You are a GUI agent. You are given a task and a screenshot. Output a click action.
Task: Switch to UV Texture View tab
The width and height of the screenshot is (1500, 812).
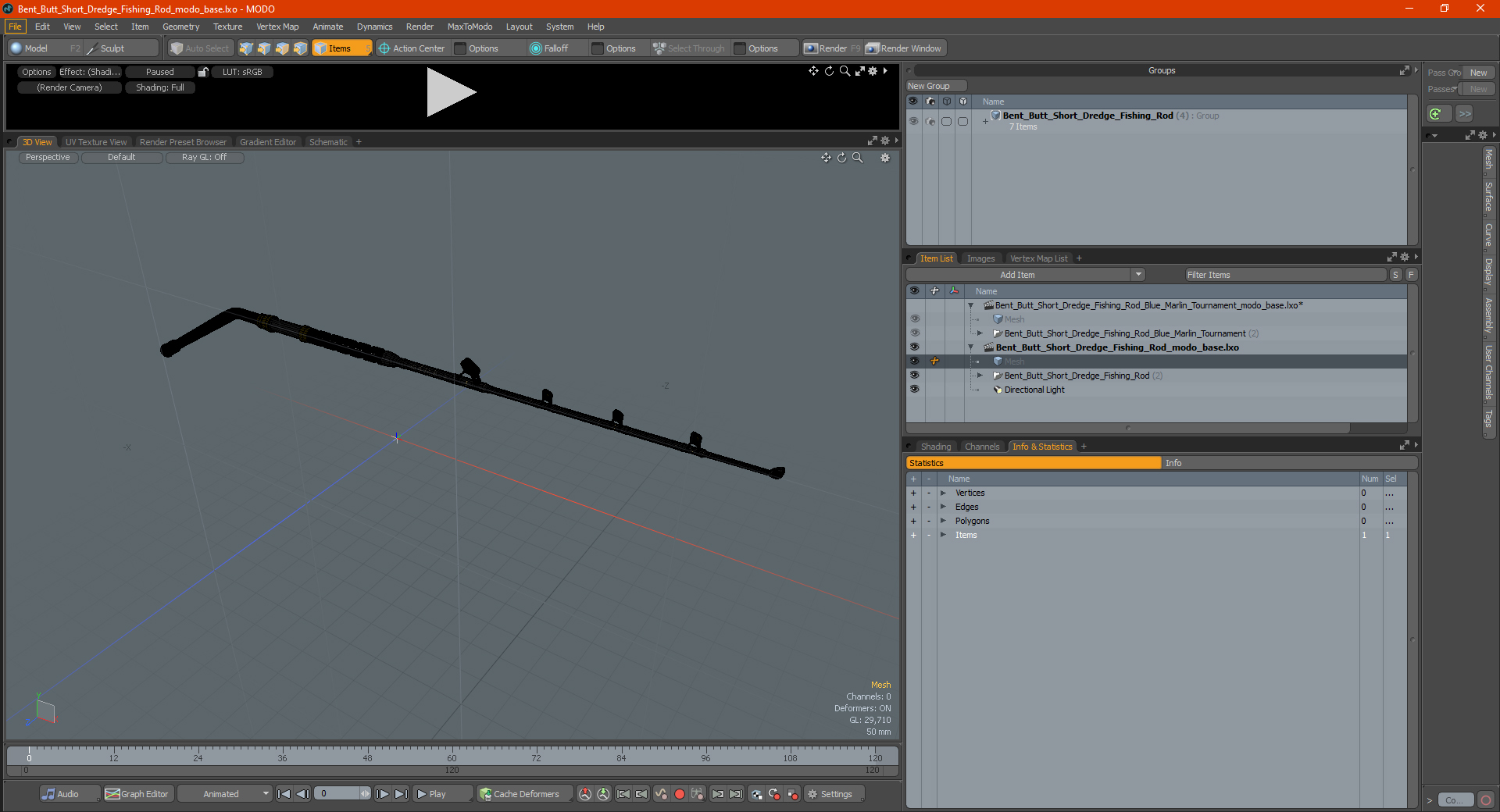coord(96,142)
